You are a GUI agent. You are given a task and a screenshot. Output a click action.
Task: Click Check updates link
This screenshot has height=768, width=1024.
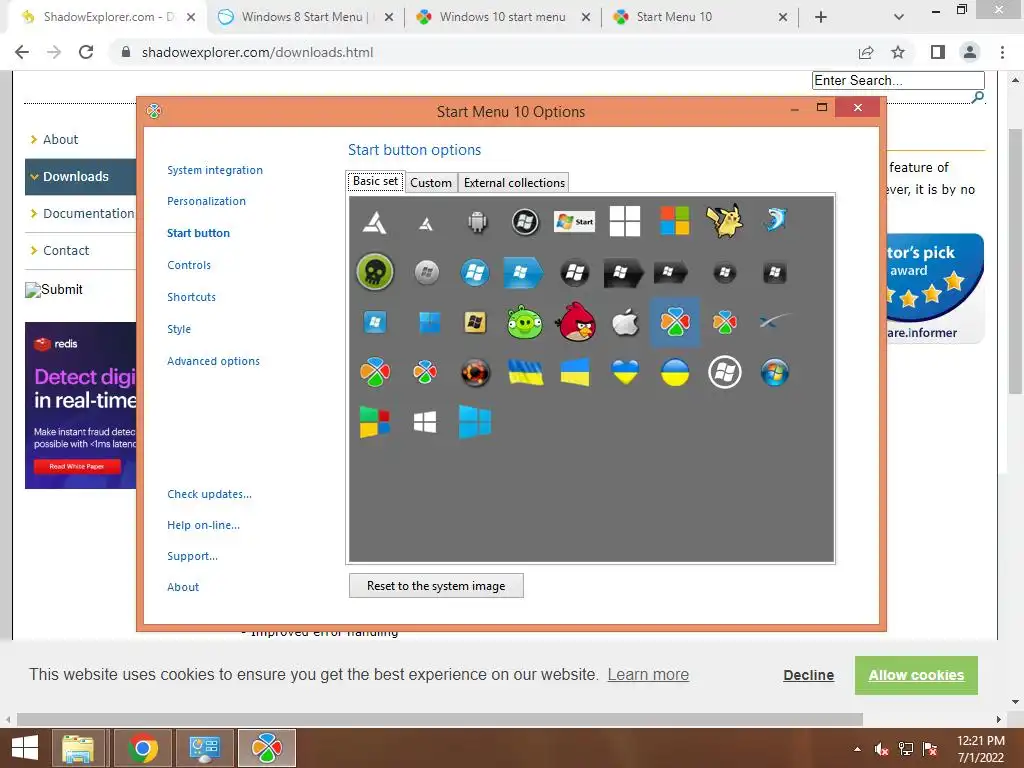[x=210, y=494]
